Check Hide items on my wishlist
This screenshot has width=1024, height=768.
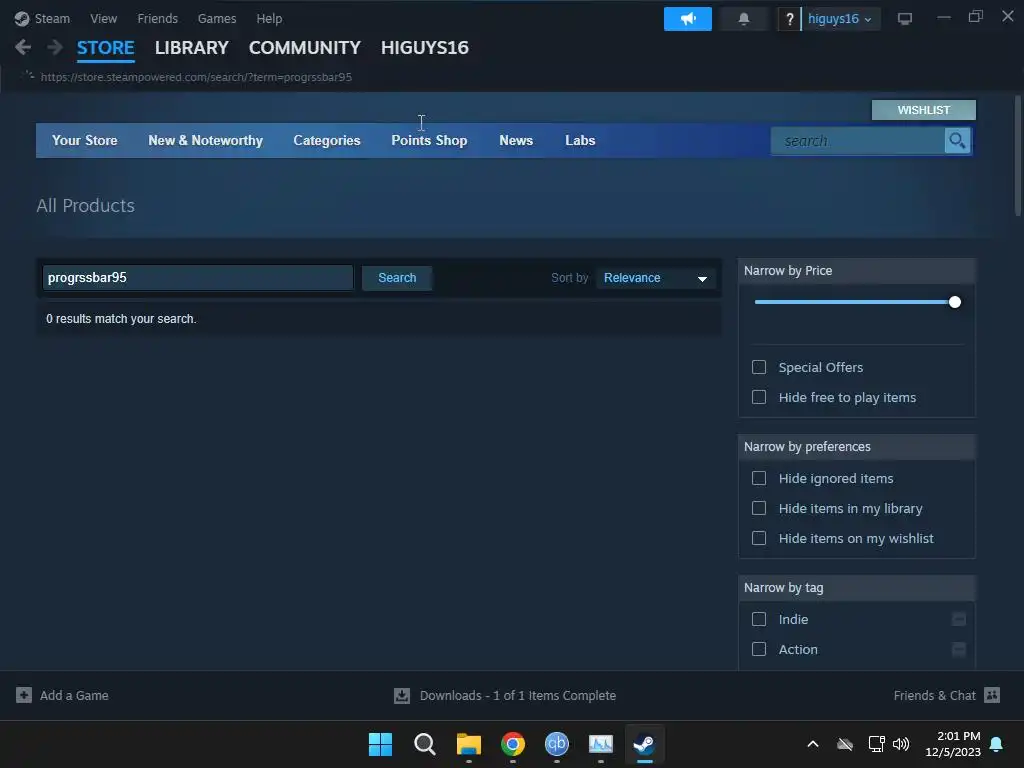[759, 538]
